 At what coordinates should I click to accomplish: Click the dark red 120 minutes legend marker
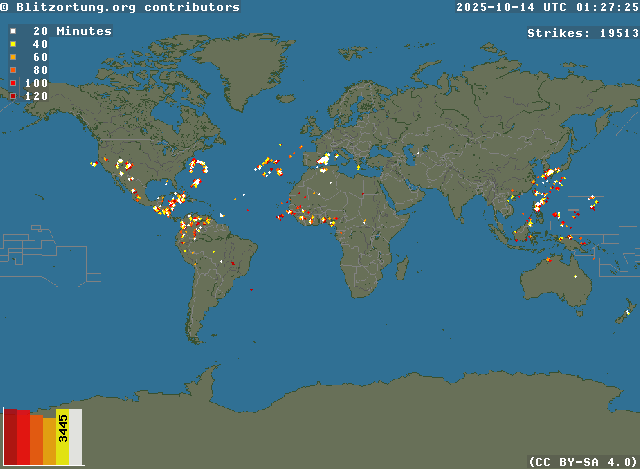12,96
